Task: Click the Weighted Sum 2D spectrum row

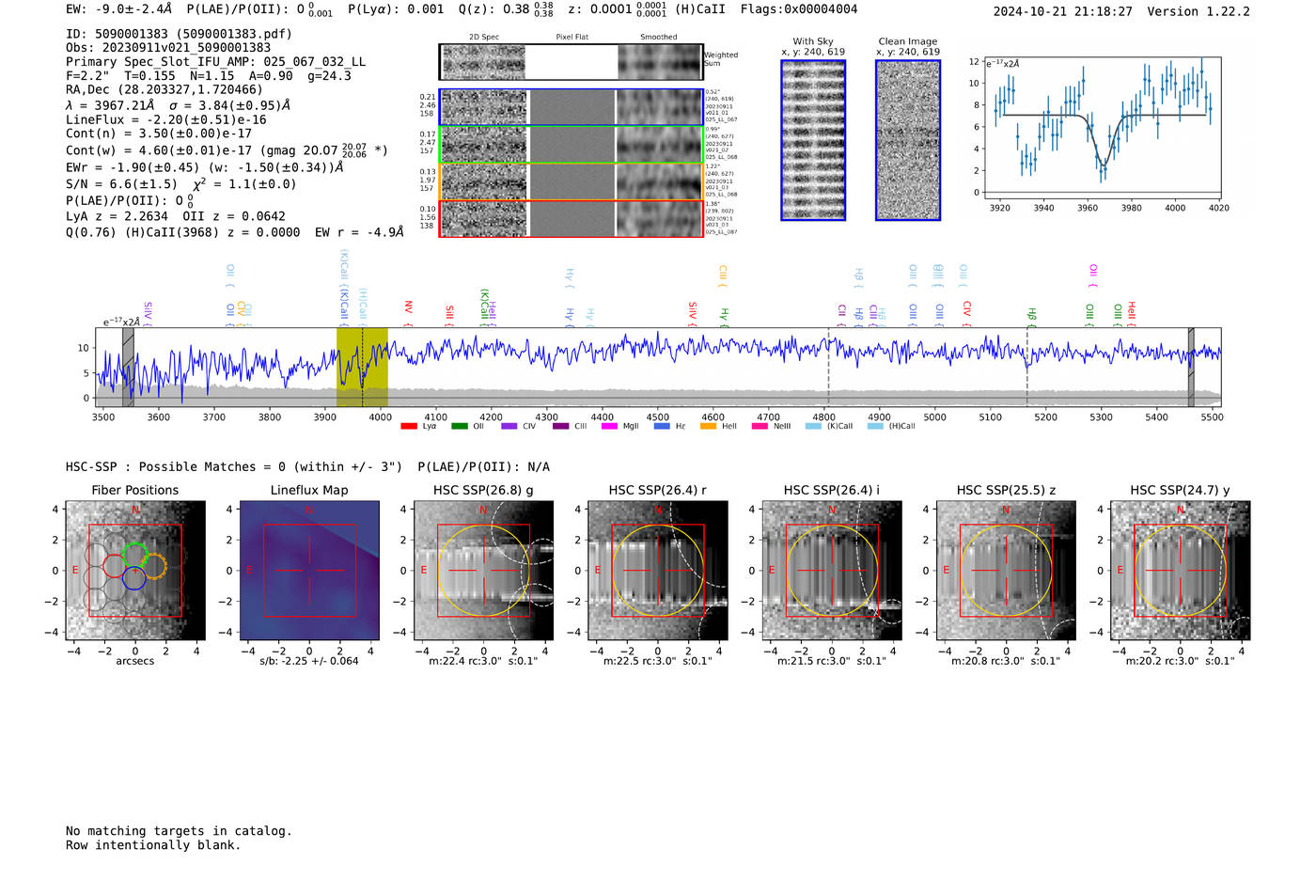Action: [x=572, y=62]
